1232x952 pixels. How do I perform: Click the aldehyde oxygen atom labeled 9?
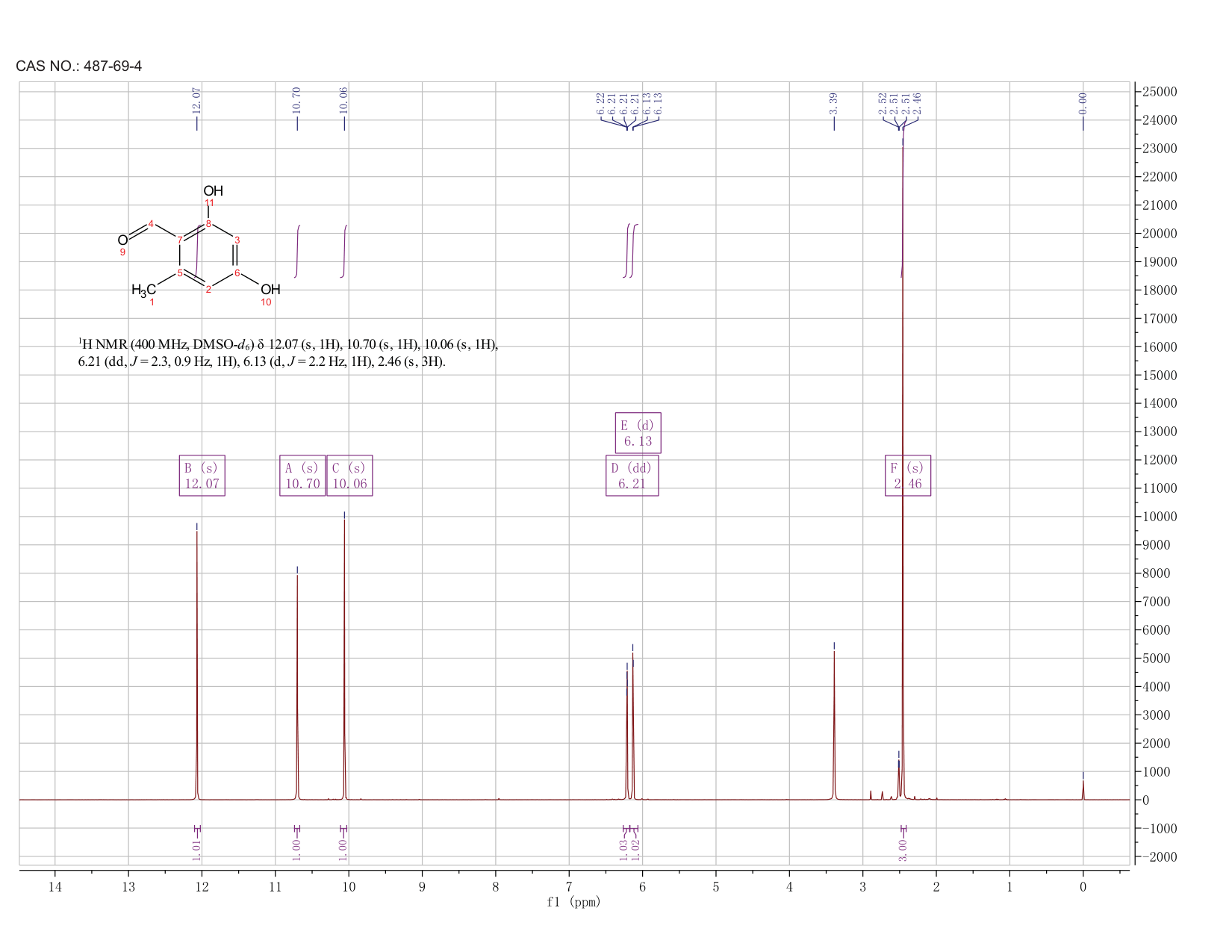point(122,240)
